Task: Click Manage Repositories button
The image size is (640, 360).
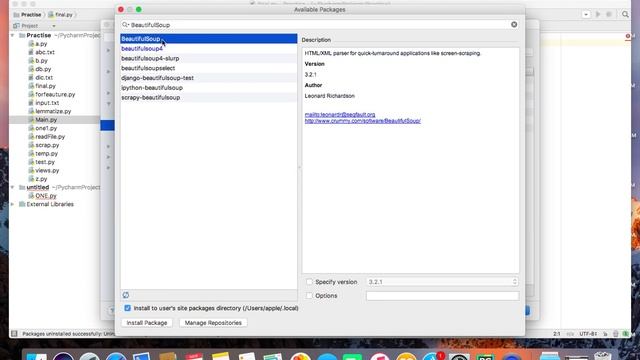Action: point(213,323)
